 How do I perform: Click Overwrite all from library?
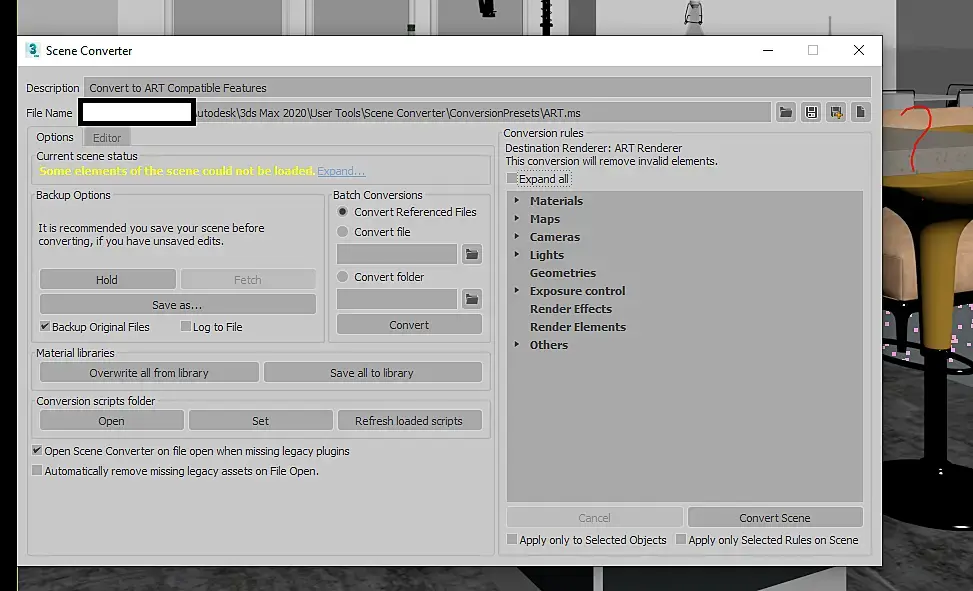[149, 372]
